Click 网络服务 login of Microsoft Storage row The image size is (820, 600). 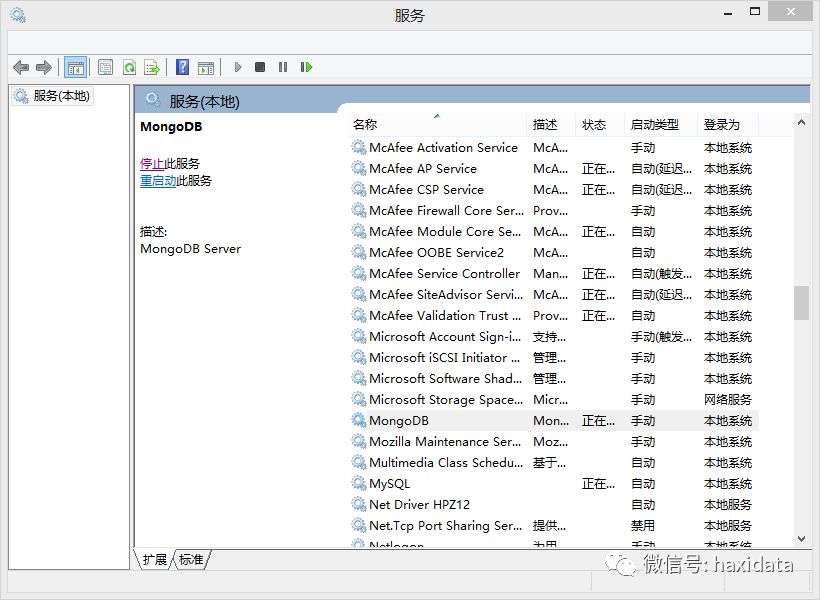727,400
